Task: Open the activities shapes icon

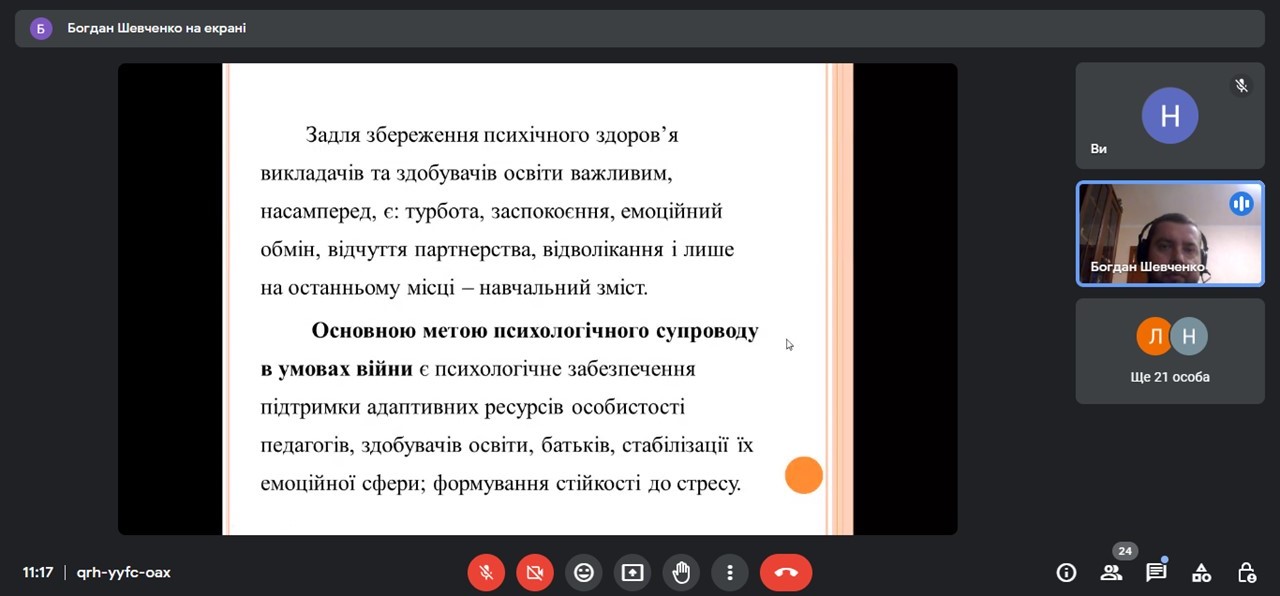Action: coord(1201,573)
